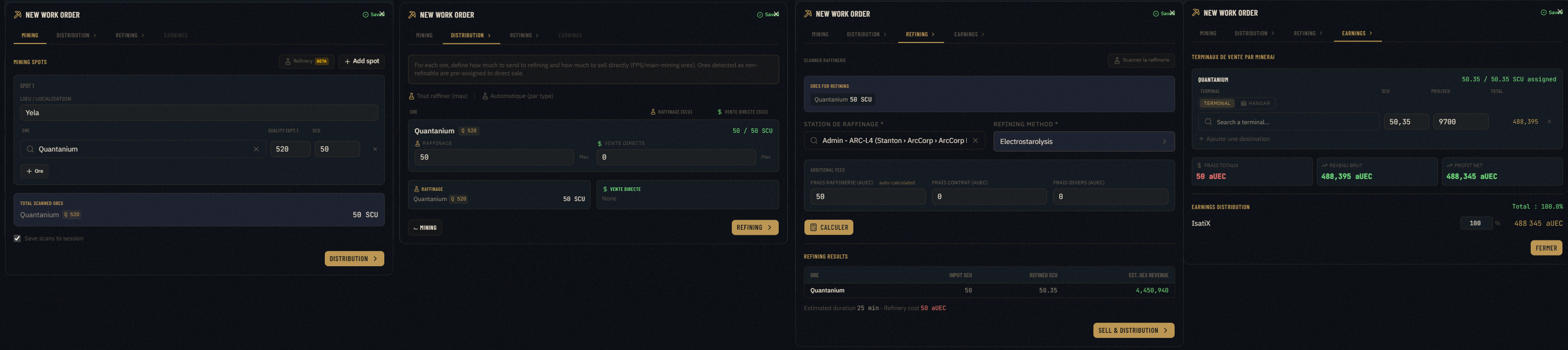Continue with the gold DISTRIBUTION button
This screenshot has width=1568, height=350.
click(x=354, y=259)
